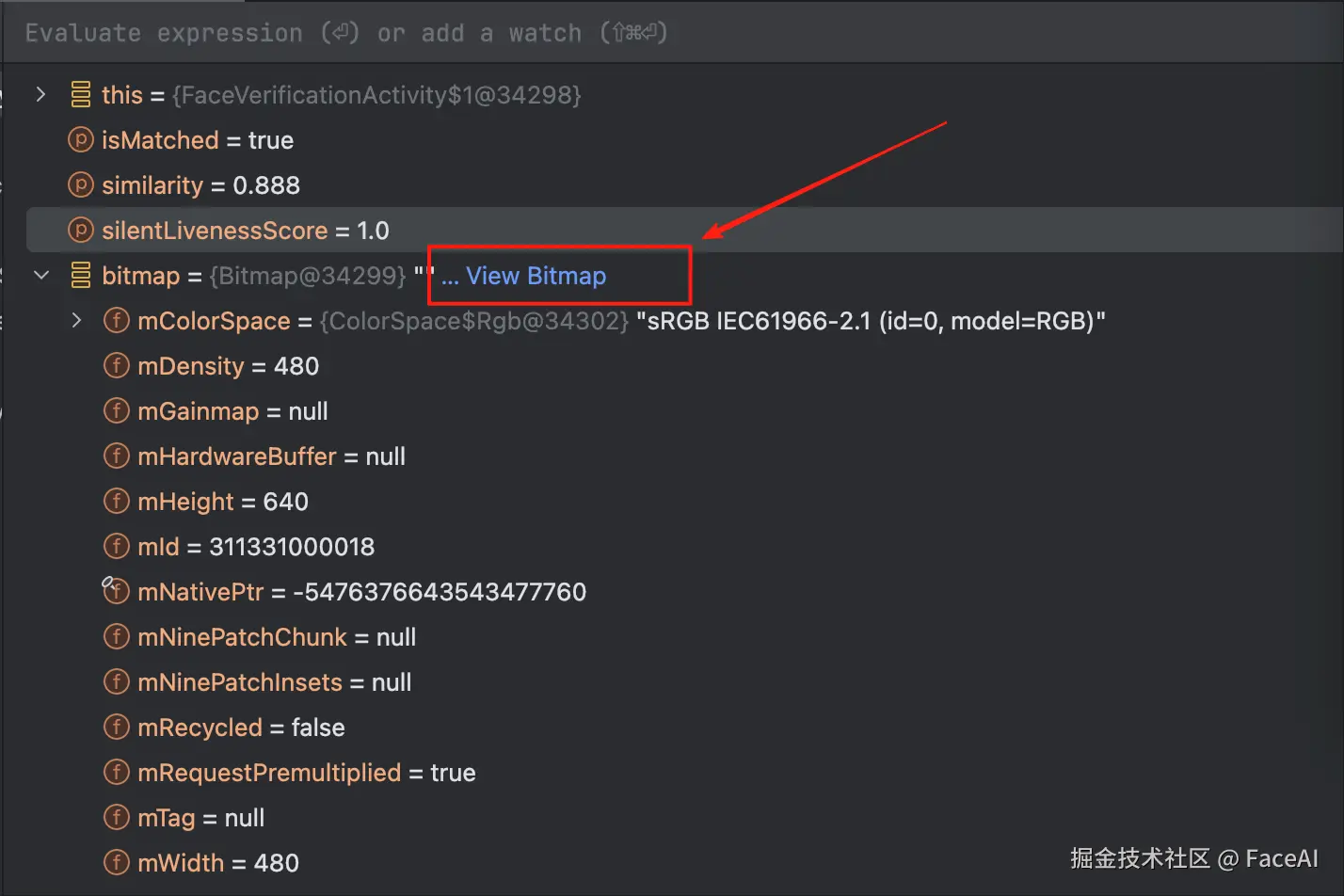Screen dimensions: 1344x896
Task: Open the View Bitmap link
Action: 536,276
